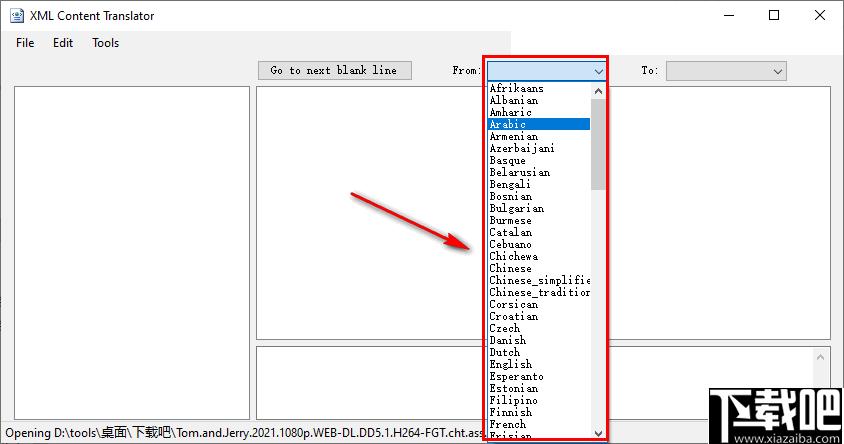Pick Belarusian from the dropdown list
The height and width of the screenshot is (444, 844).
[539, 172]
